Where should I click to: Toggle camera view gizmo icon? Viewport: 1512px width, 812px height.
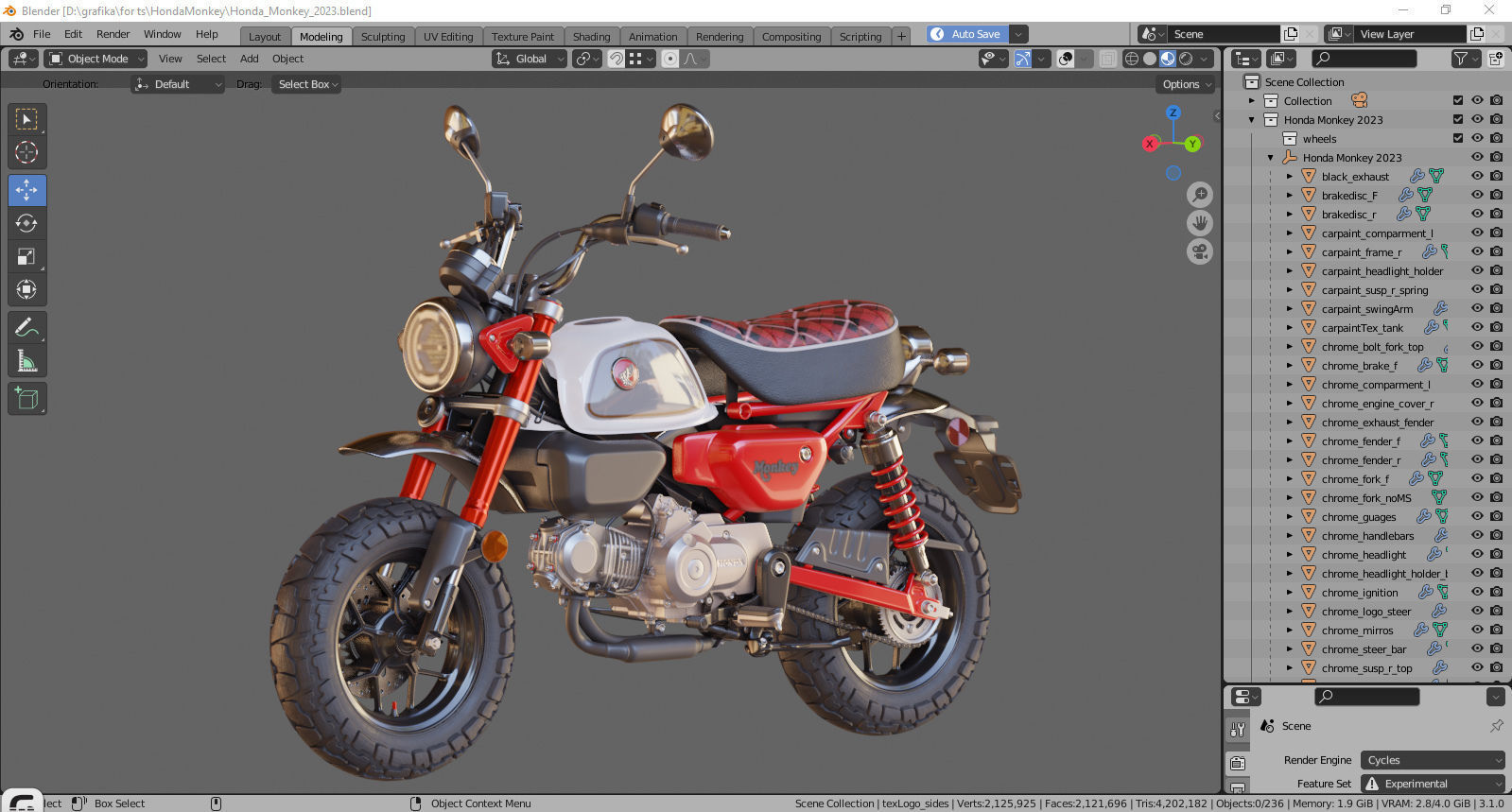pos(1200,251)
